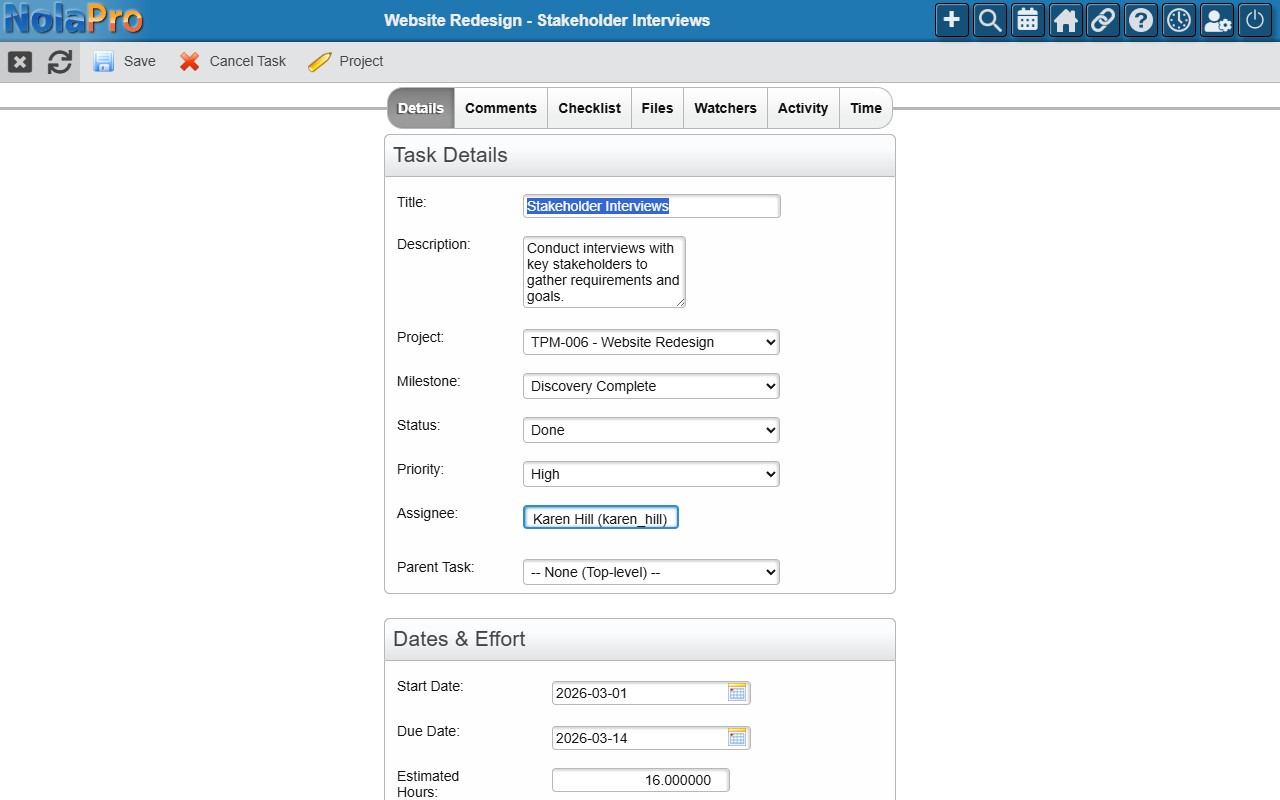The image size is (1280, 800).
Task: Click the Parent Task: label
Action: tap(436, 567)
